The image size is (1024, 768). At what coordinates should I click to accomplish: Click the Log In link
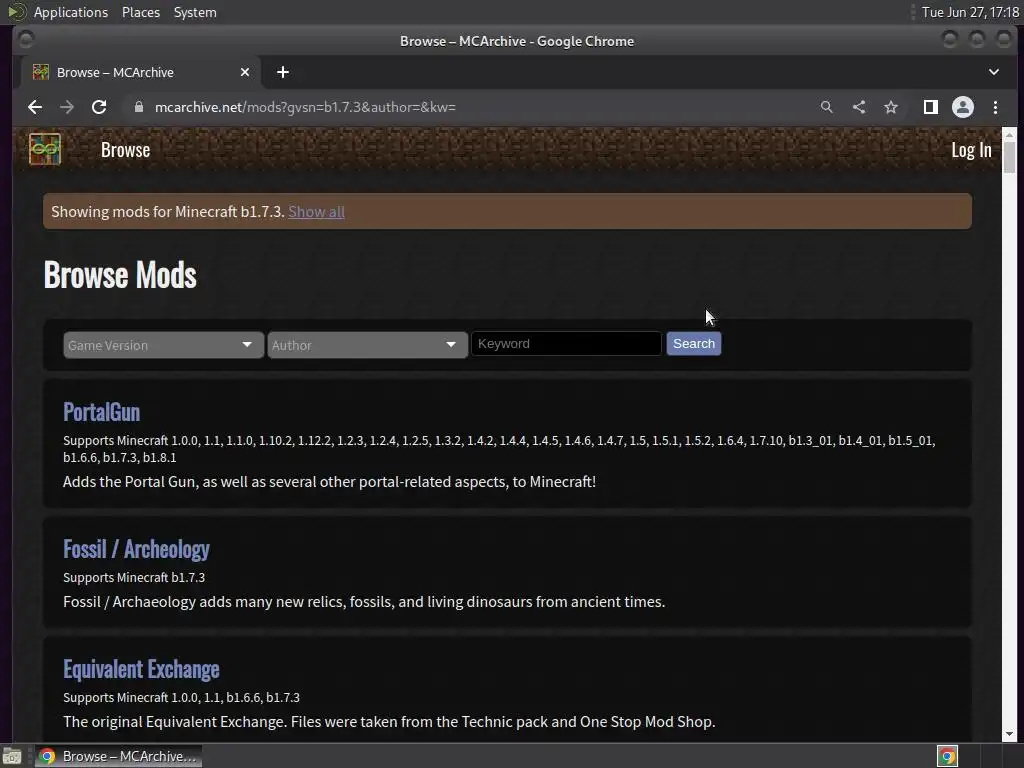point(971,150)
